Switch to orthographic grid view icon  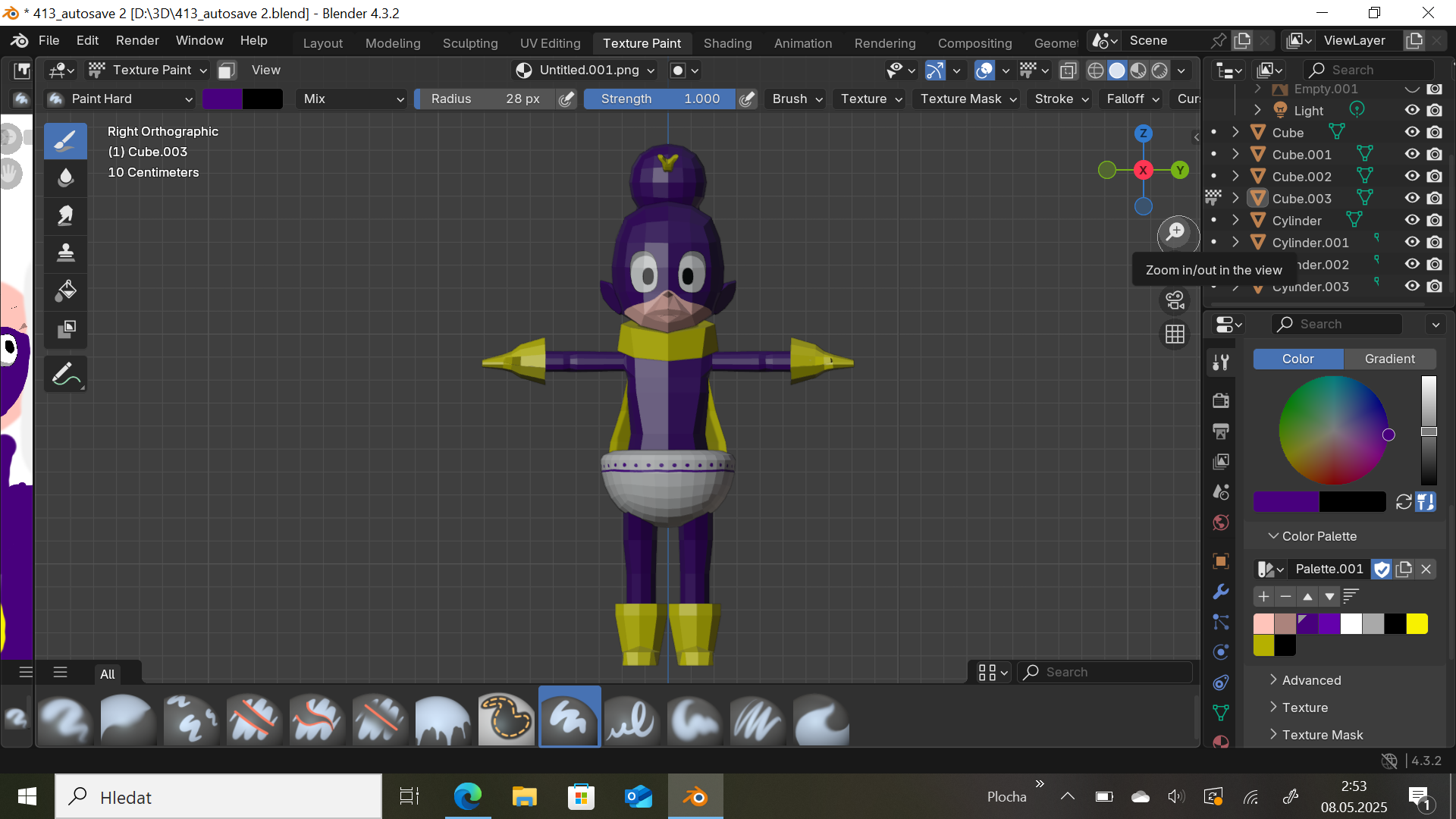(1175, 334)
